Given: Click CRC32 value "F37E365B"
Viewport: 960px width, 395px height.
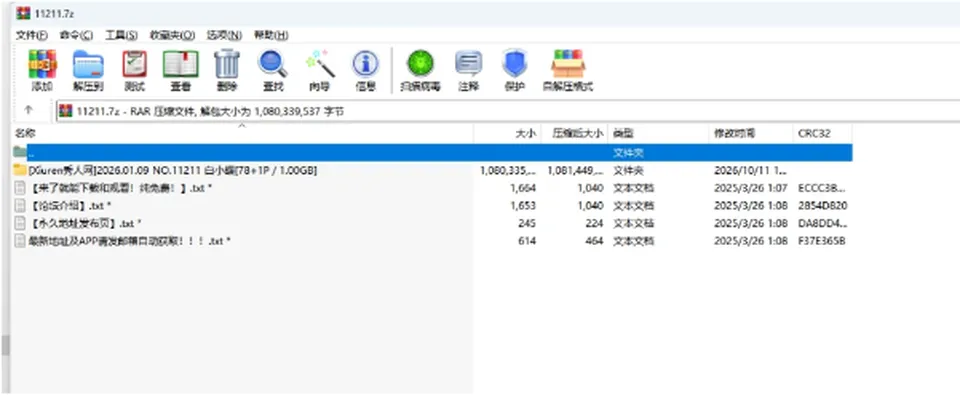Looking at the screenshot, I should click(822, 241).
